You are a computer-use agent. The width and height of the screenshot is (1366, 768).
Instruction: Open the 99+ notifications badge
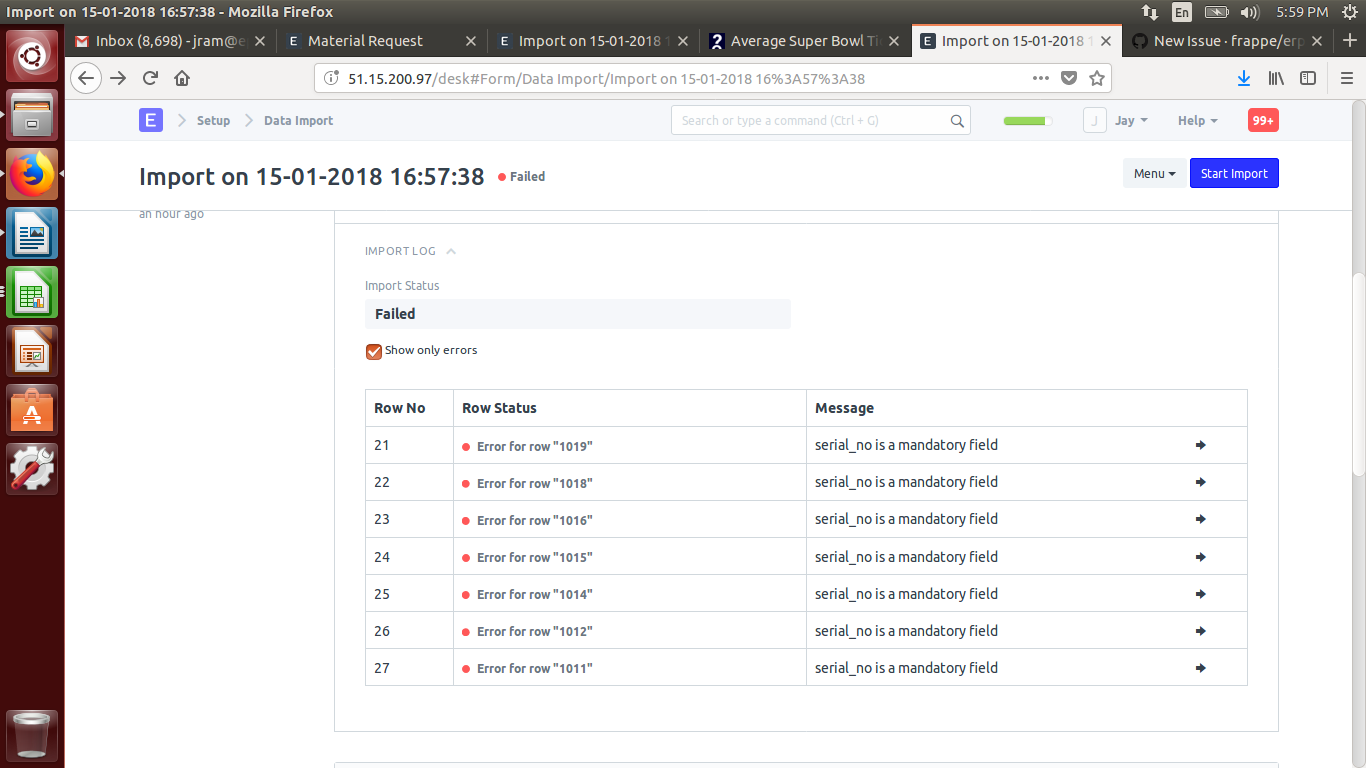pos(1263,120)
